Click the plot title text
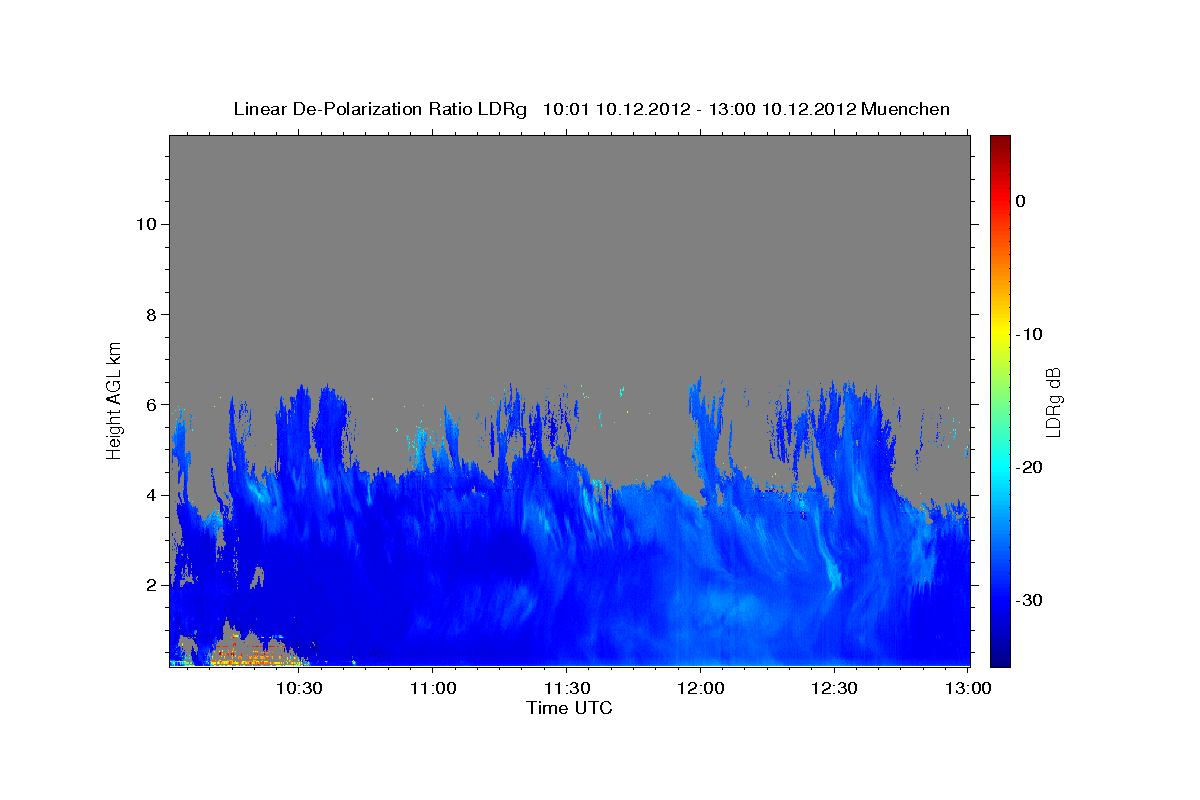The height and width of the screenshot is (800, 1200). click(591, 109)
